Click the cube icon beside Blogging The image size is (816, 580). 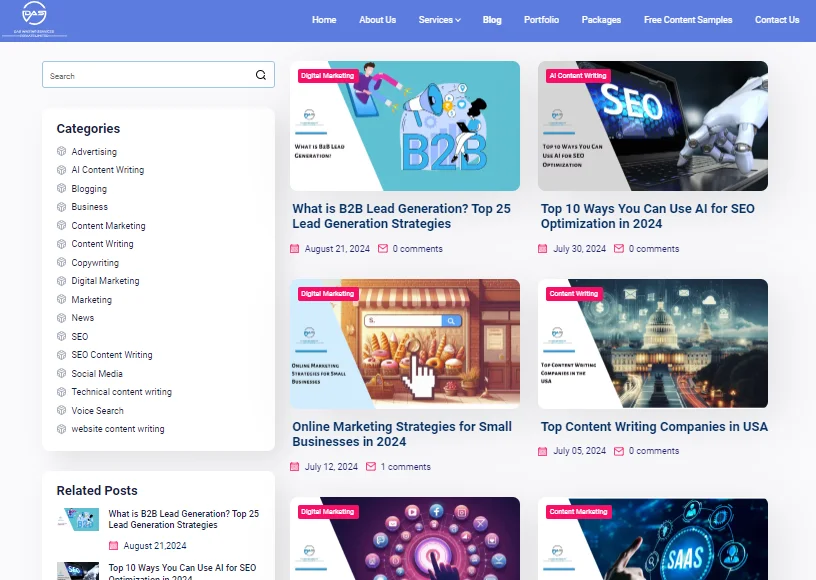[61, 188]
